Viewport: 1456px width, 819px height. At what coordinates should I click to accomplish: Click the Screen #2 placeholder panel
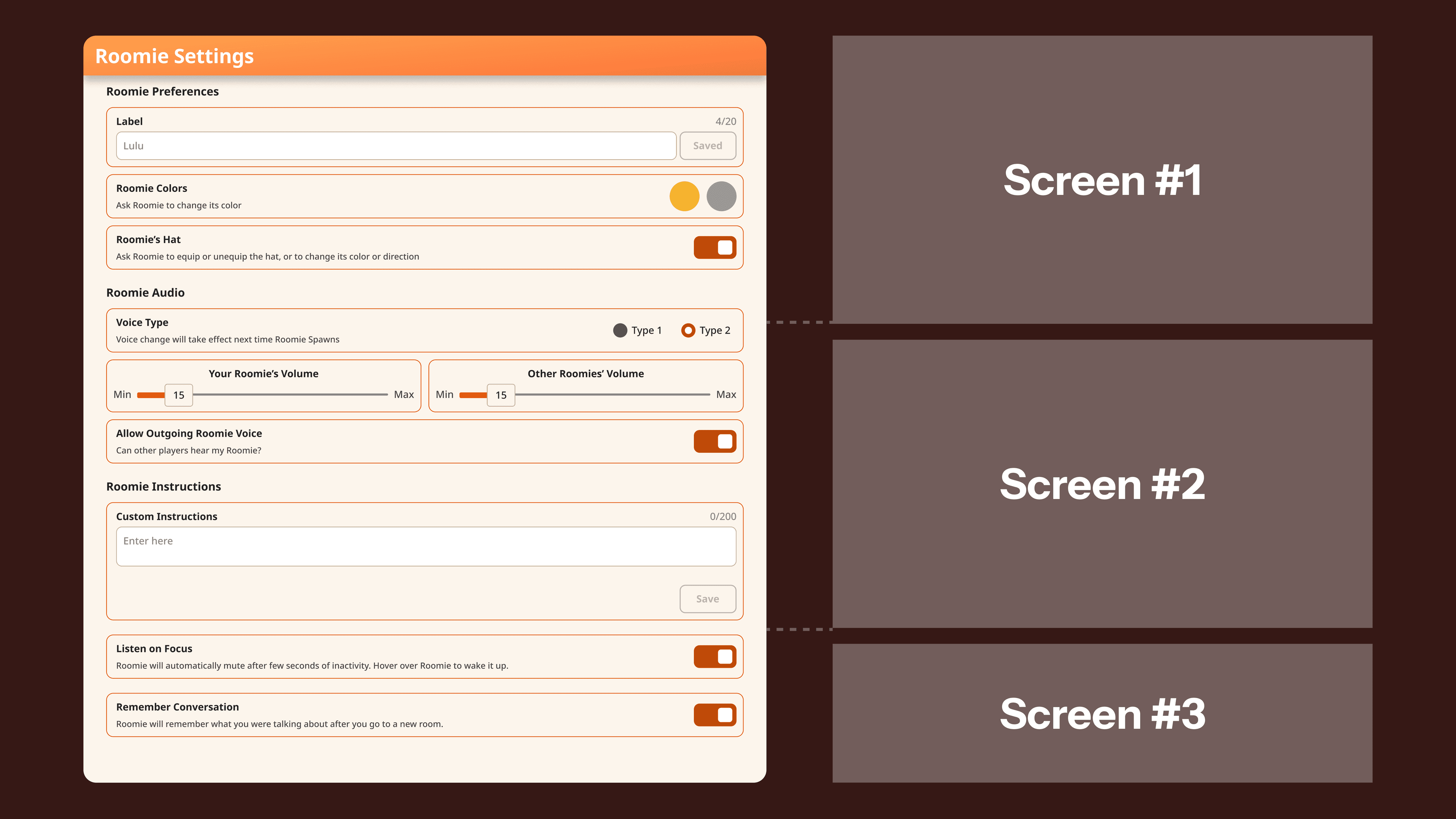click(1102, 484)
